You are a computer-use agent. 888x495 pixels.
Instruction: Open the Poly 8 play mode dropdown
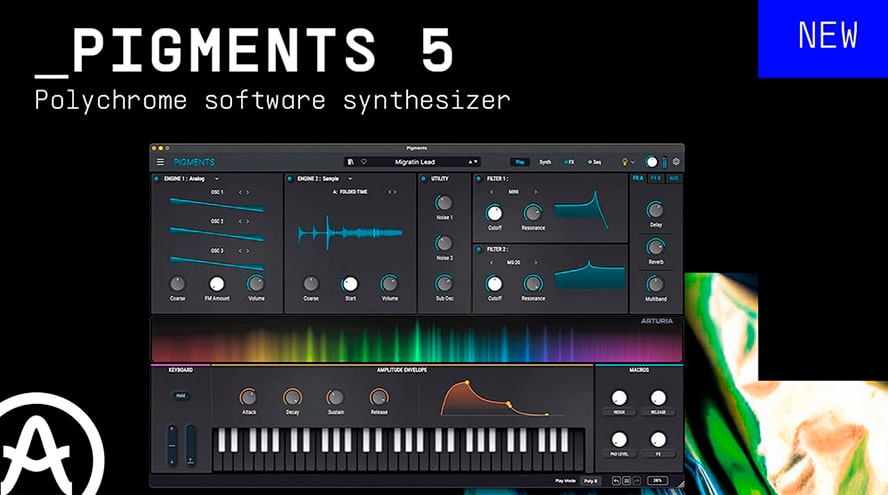pos(590,481)
